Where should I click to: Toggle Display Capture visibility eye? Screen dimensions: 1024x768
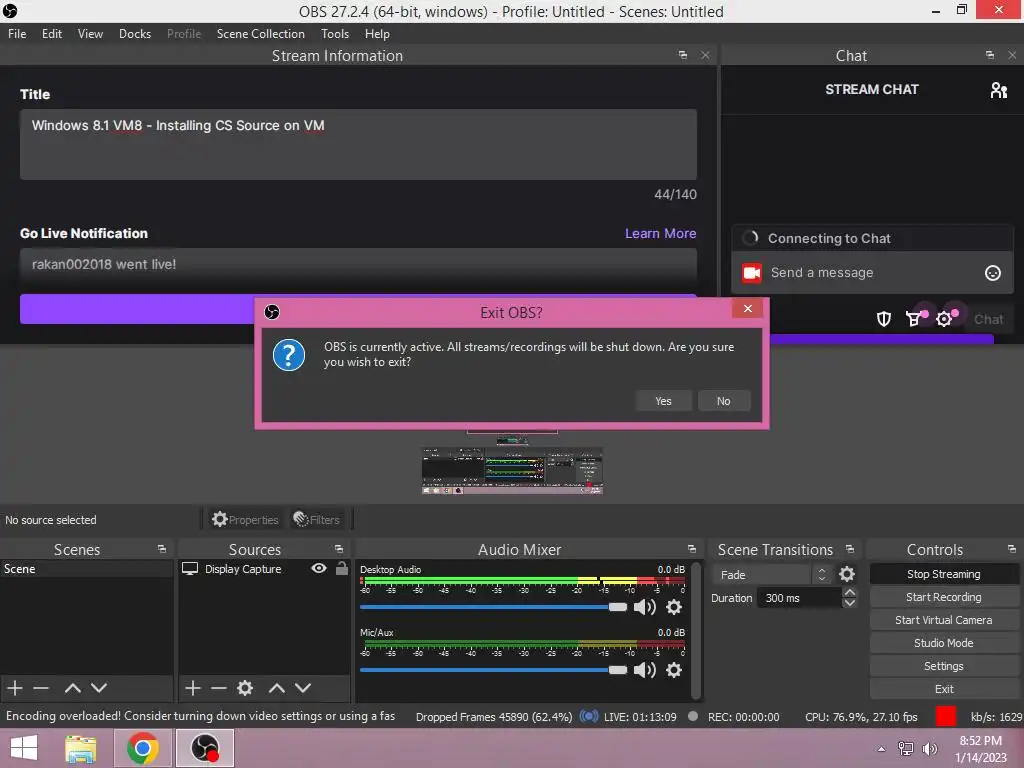[x=319, y=568]
